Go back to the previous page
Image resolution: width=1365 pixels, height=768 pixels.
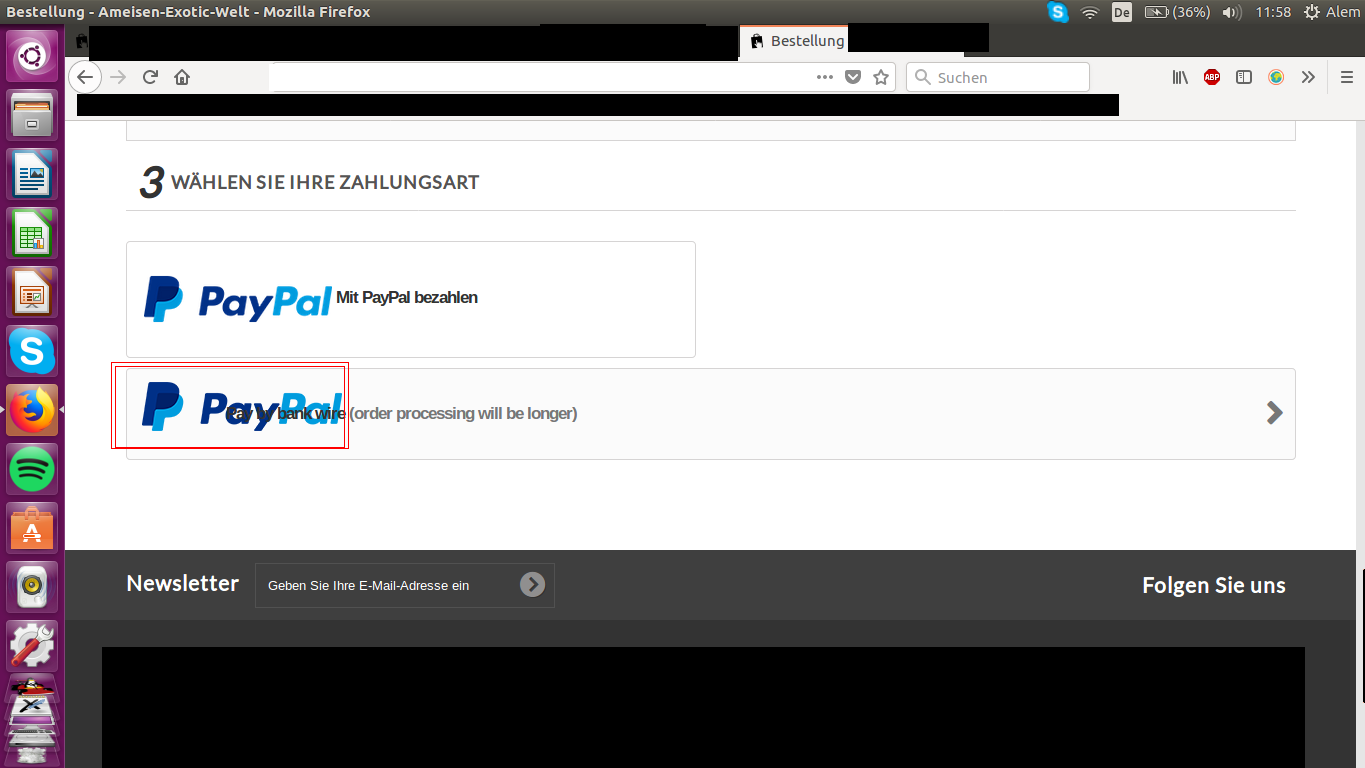tap(85, 77)
